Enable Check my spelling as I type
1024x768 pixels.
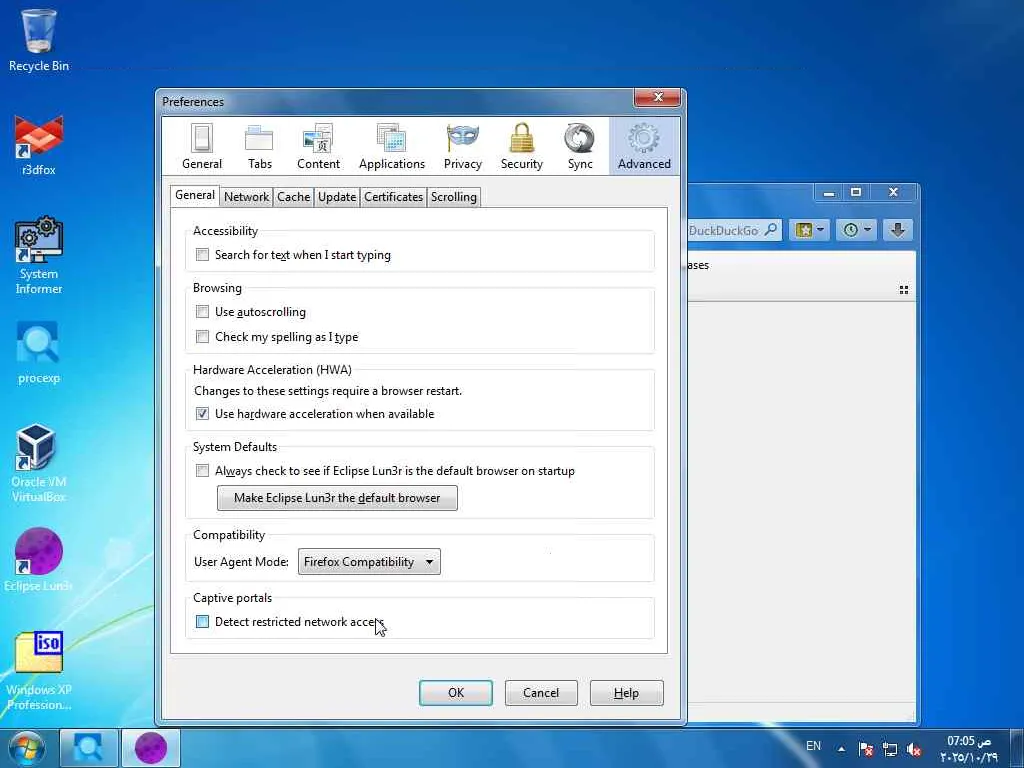202,336
